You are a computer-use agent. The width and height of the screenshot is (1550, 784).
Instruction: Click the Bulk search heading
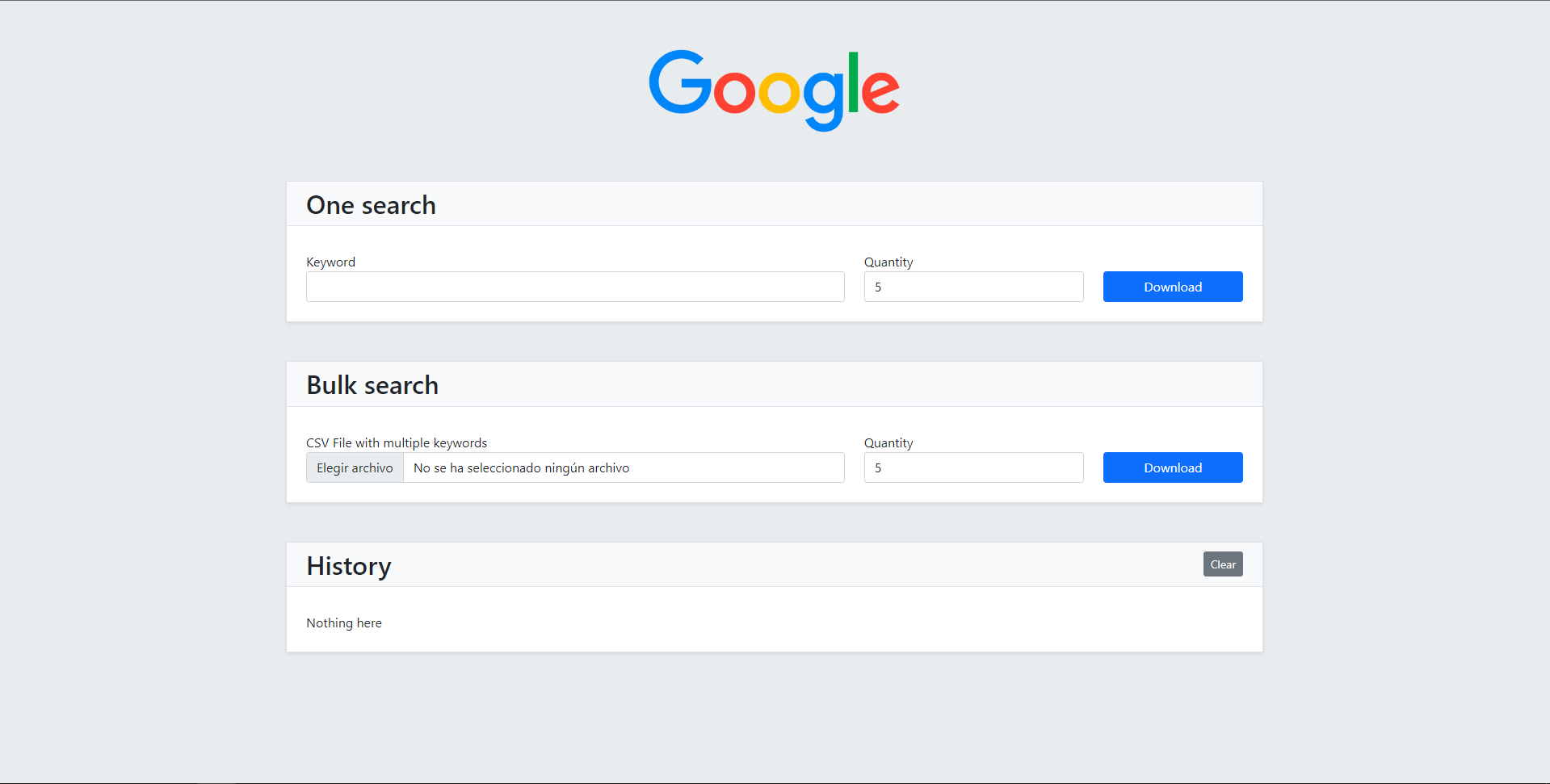pyautogui.click(x=372, y=385)
